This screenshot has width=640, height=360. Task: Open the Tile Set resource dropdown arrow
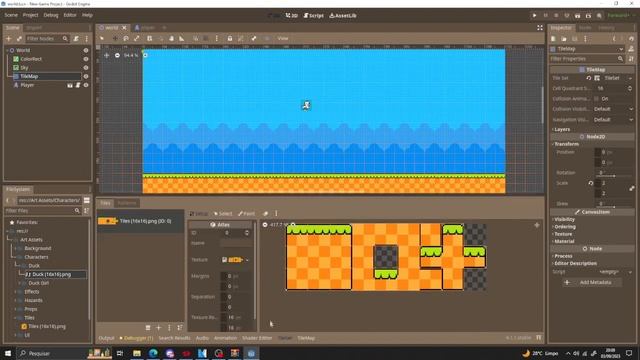tap(630, 78)
